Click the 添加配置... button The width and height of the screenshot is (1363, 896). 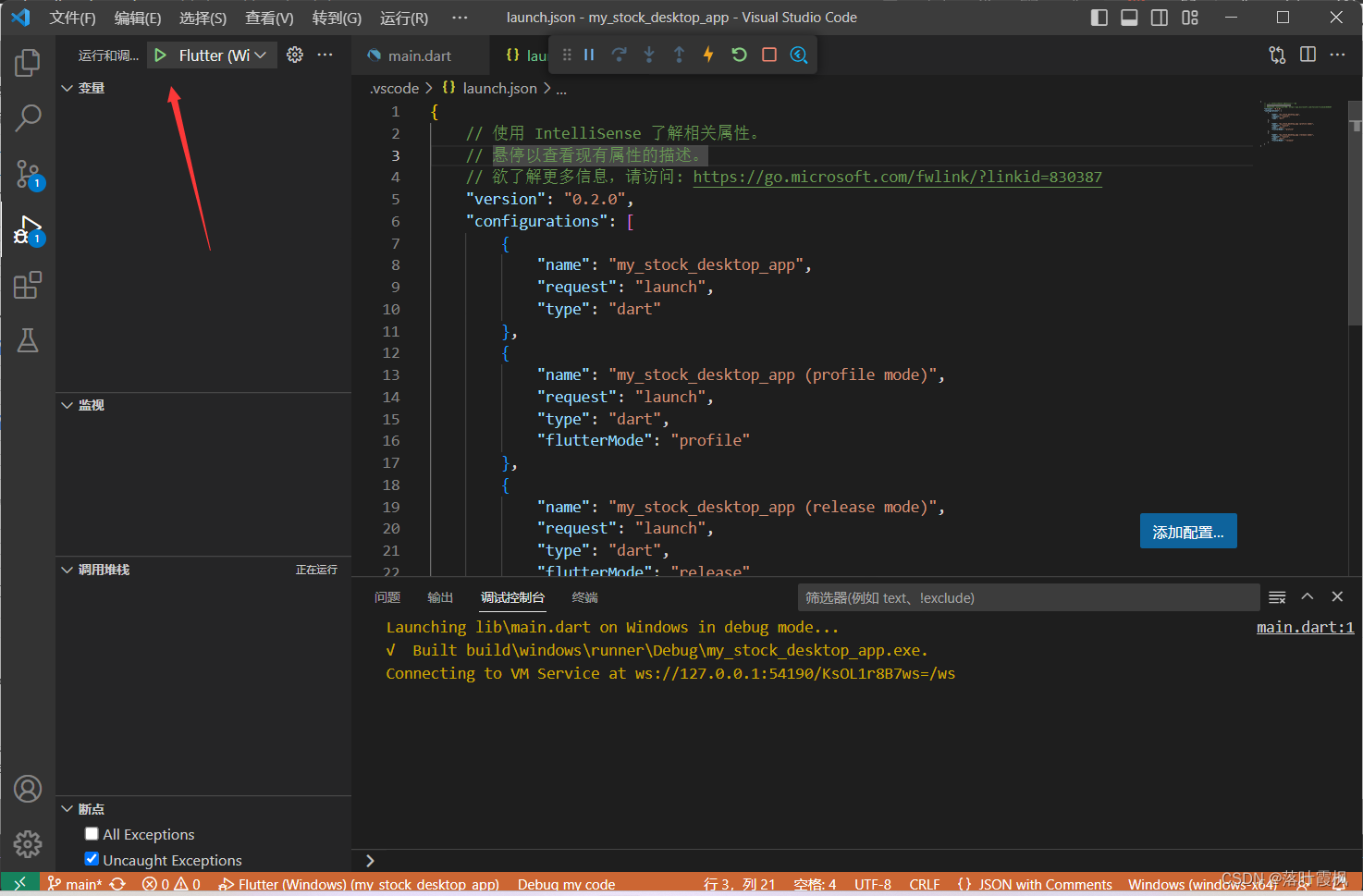[x=1187, y=532]
